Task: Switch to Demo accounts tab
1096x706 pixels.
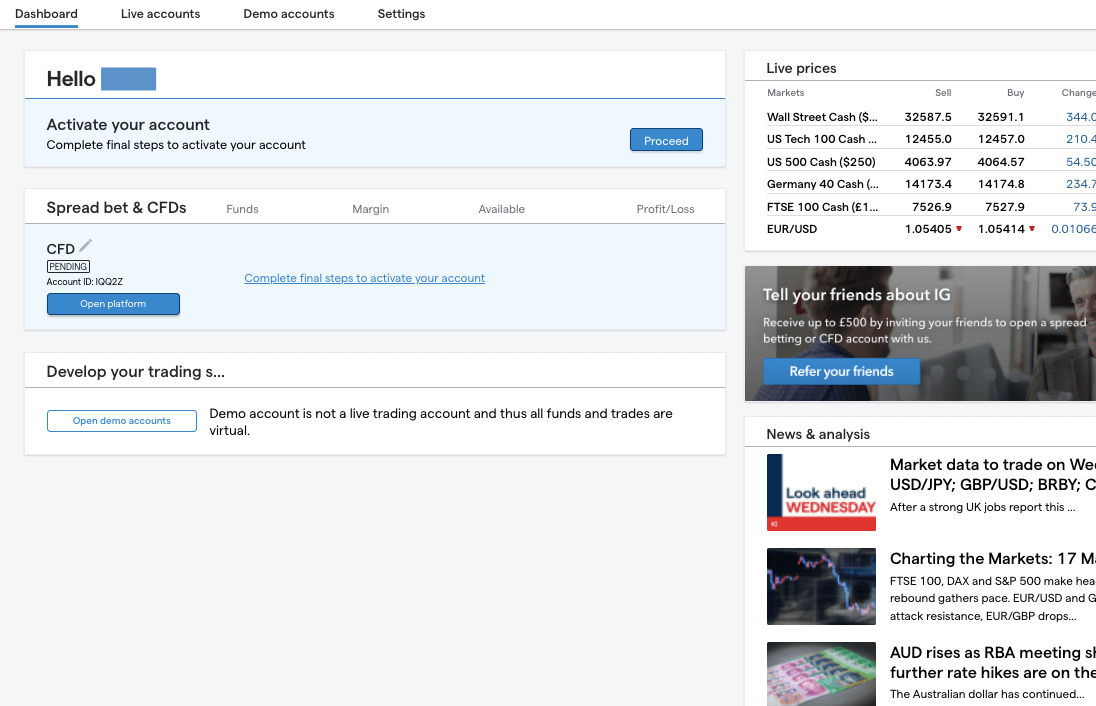Action: pyautogui.click(x=289, y=14)
